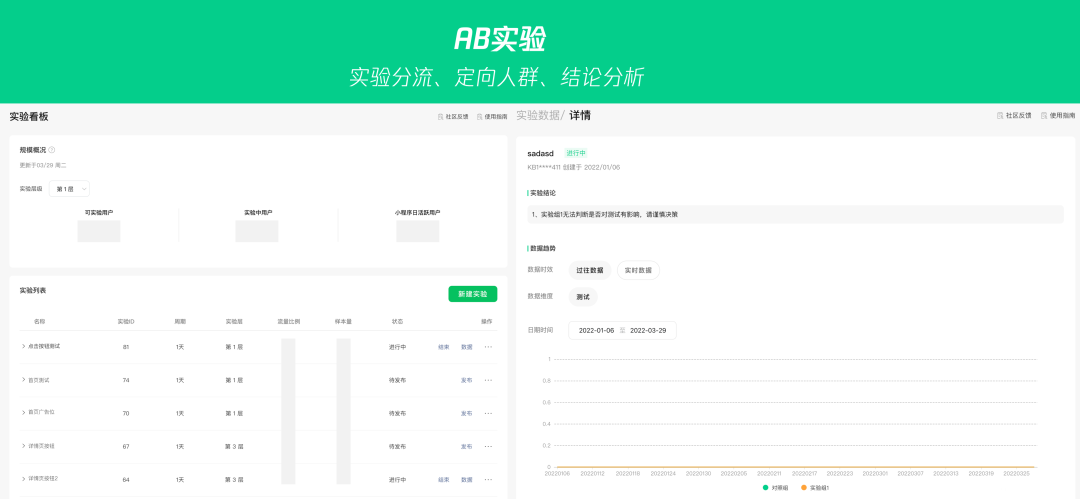Expand the 首页广告位 experiment row
The height and width of the screenshot is (499, 1080).
pos(23,413)
